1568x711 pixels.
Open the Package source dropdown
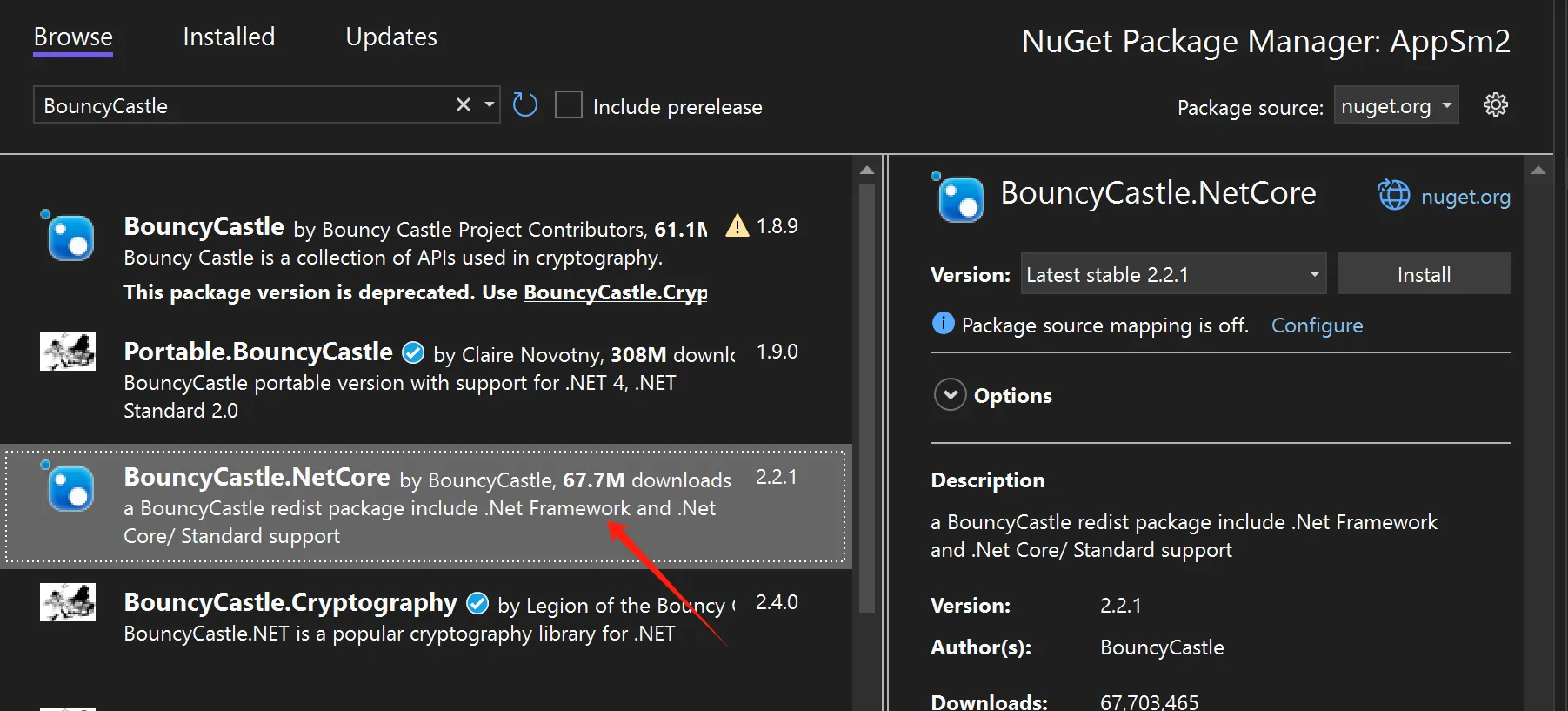point(1396,106)
